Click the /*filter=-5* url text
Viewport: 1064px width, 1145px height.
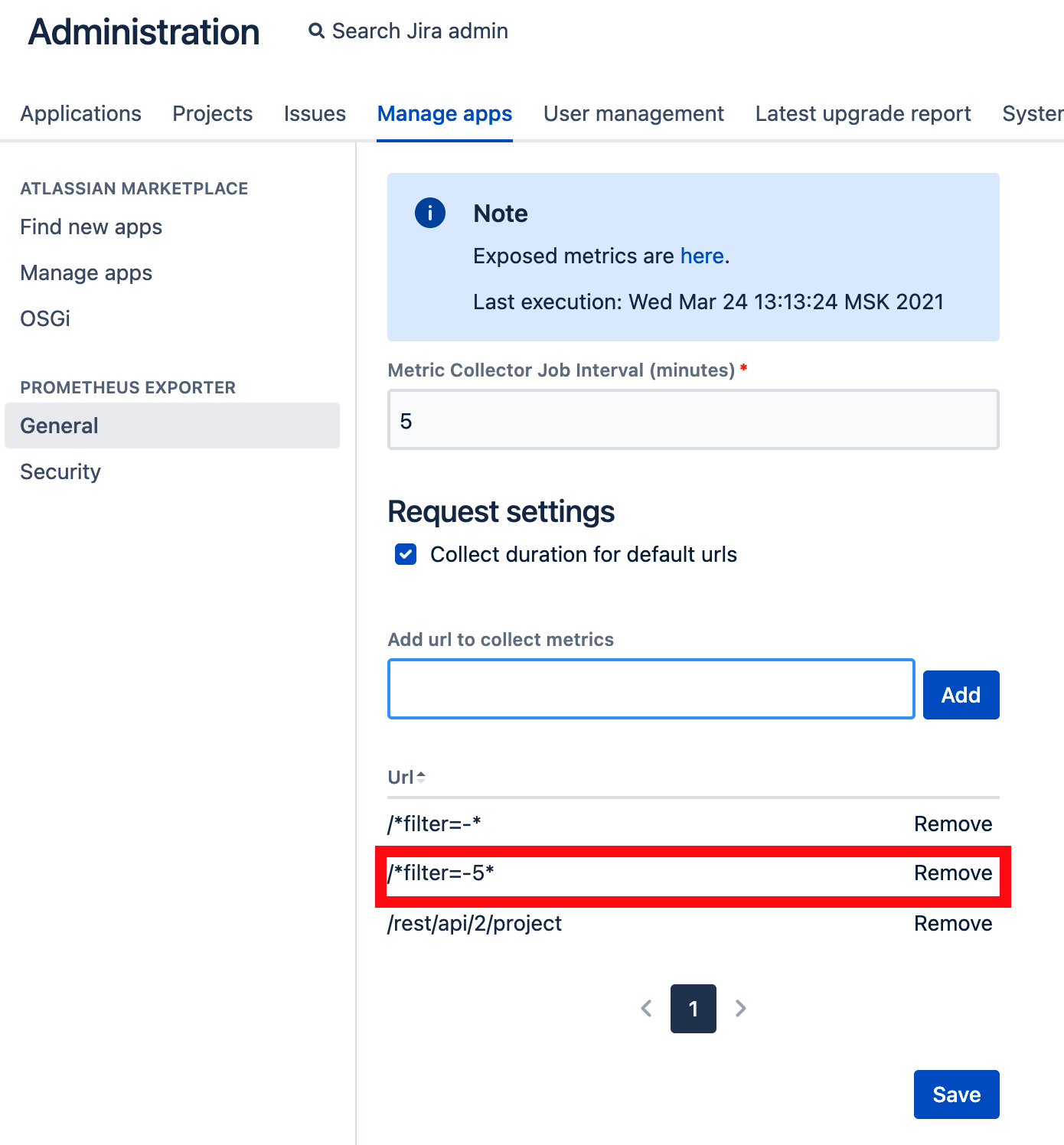point(441,873)
